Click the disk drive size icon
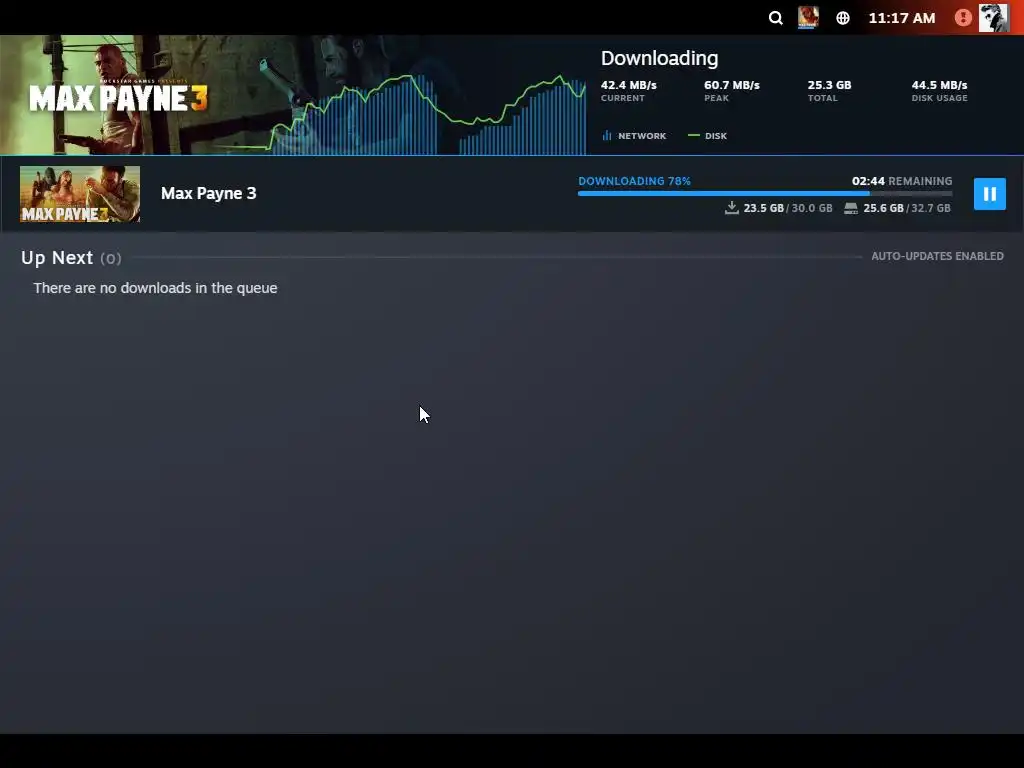This screenshot has height=768, width=1024. click(x=850, y=208)
